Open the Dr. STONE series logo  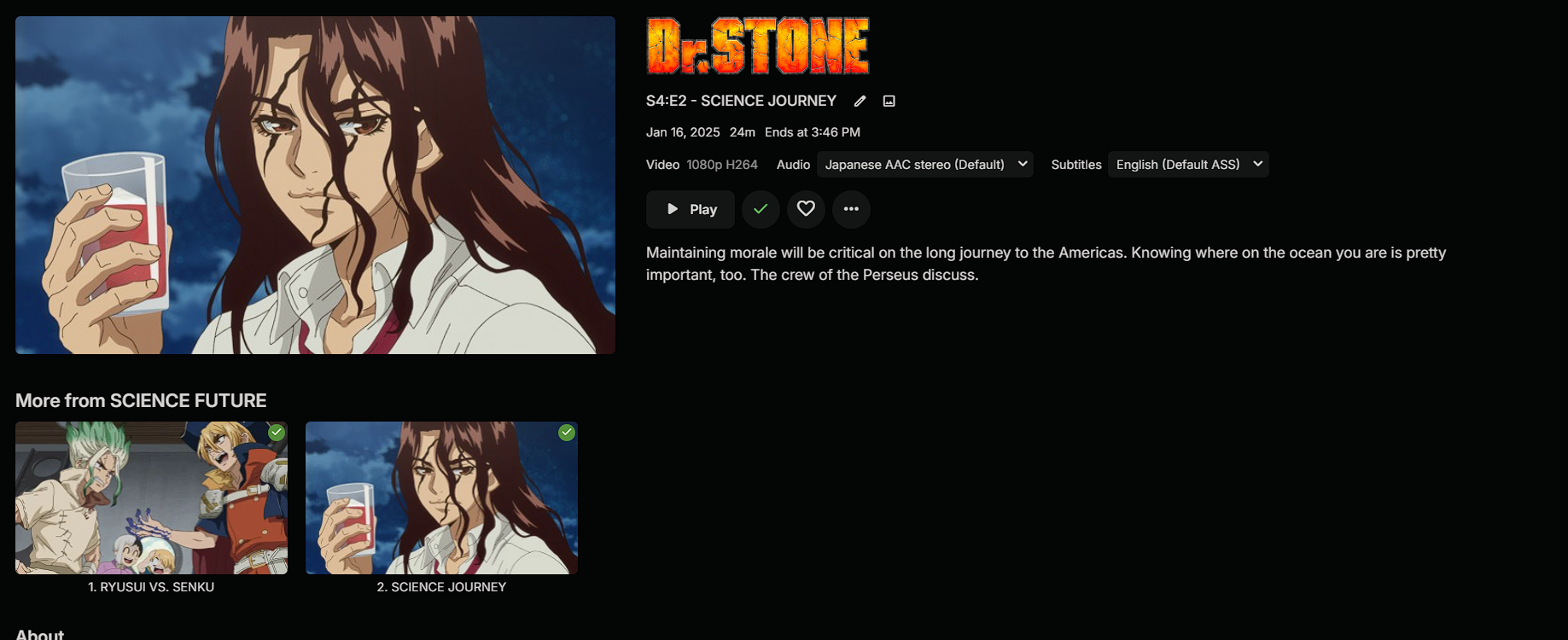758,46
